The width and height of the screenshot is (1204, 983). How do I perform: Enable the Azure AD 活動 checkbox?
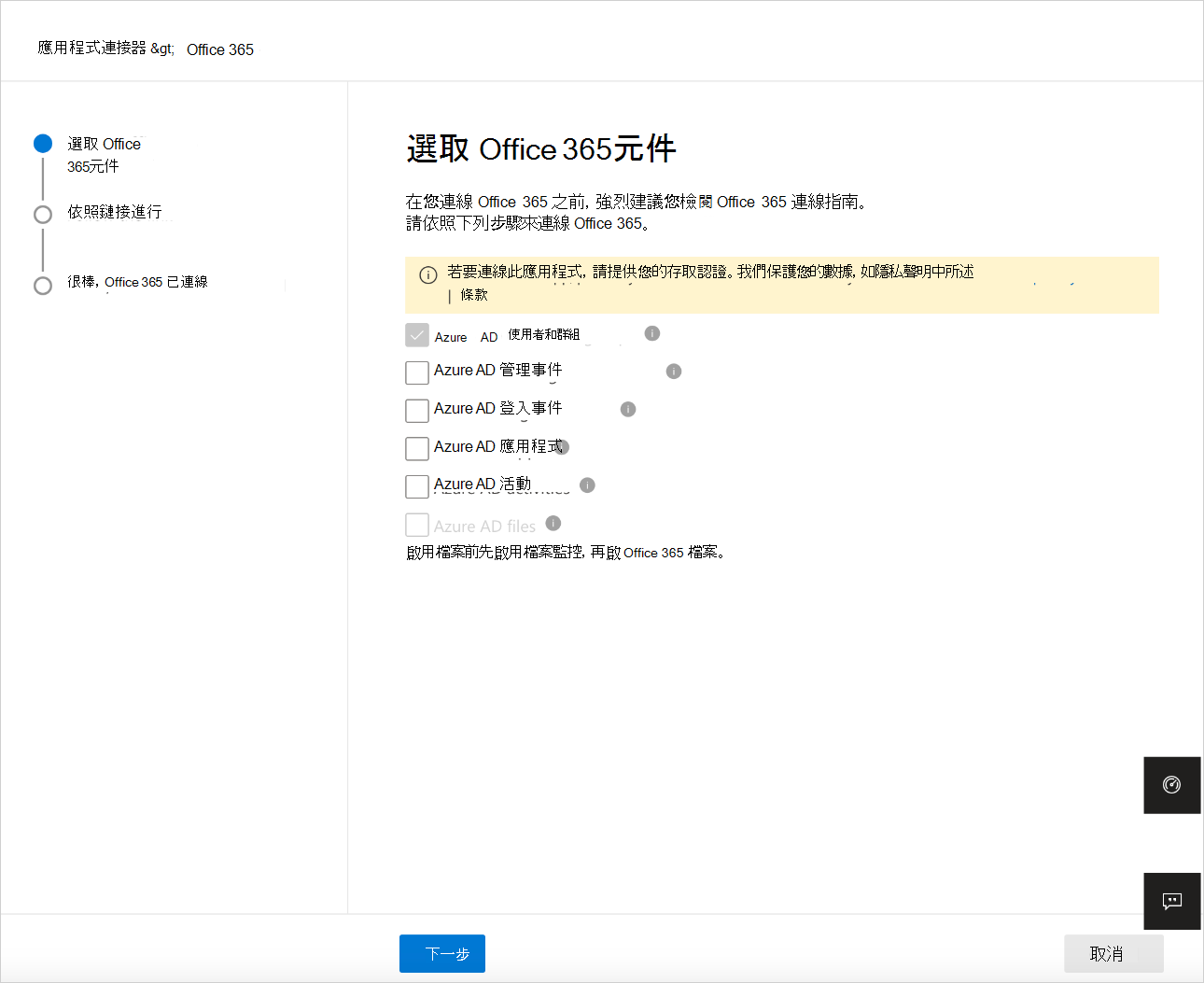417,486
